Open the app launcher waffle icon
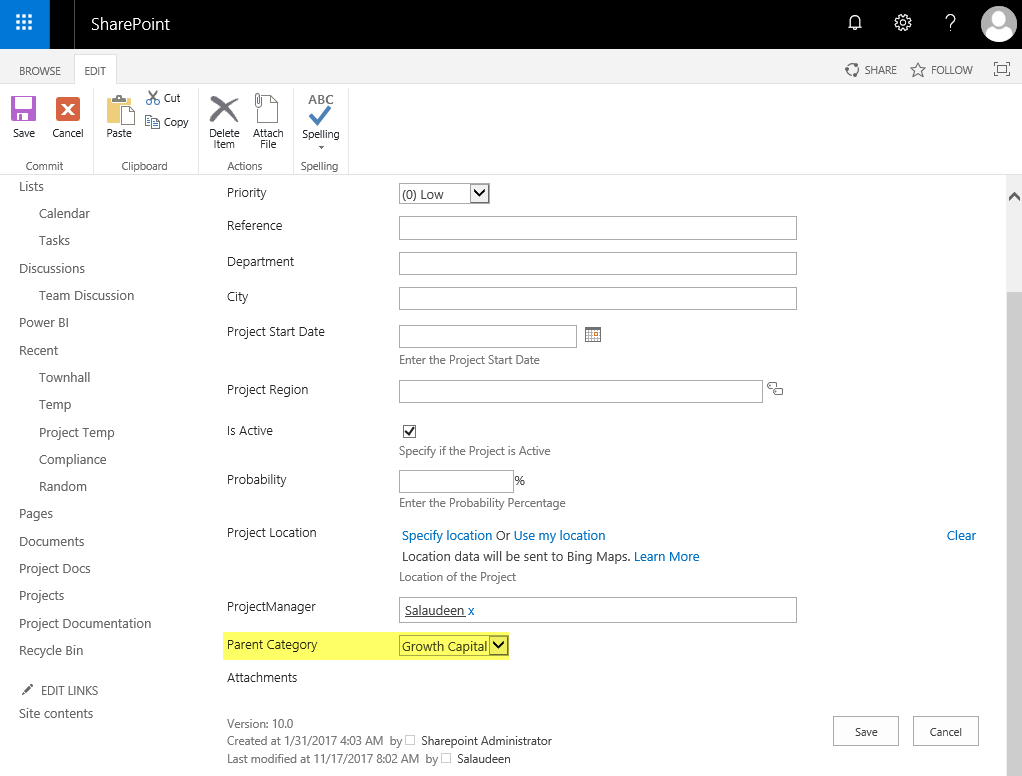Viewport: 1022px width, 776px height. pos(24,24)
